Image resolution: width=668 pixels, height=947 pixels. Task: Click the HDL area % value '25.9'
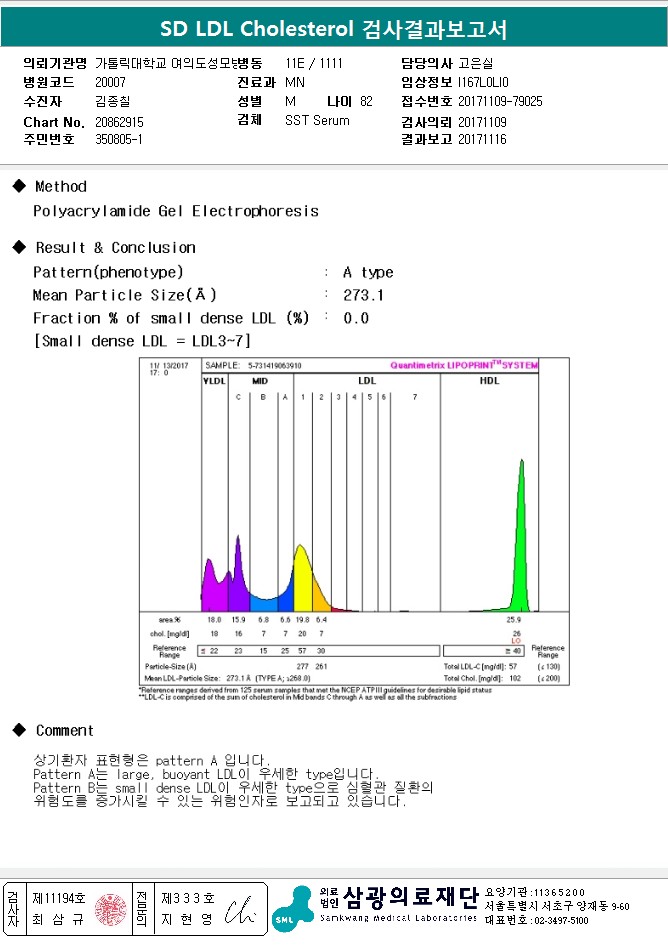(513, 620)
